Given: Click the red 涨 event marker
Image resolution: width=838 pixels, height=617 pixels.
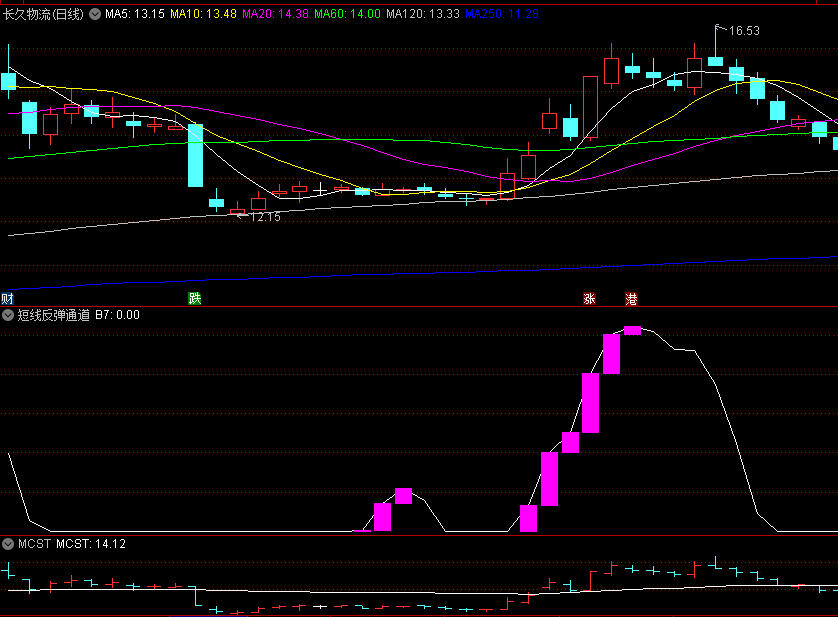Looking at the screenshot, I should [589, 298].
